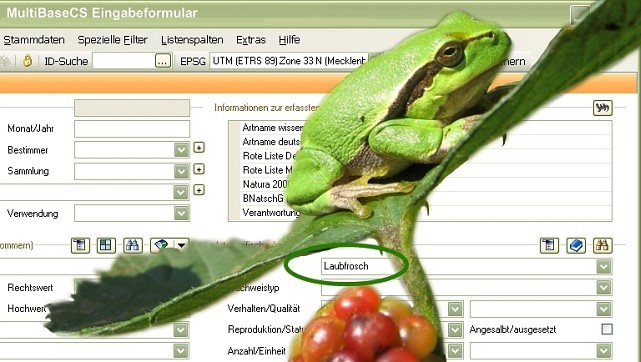Click the plus icon next to Sammlung
Image resolution: width=641 pixels, height=362 pixels.
click(199, 169)
